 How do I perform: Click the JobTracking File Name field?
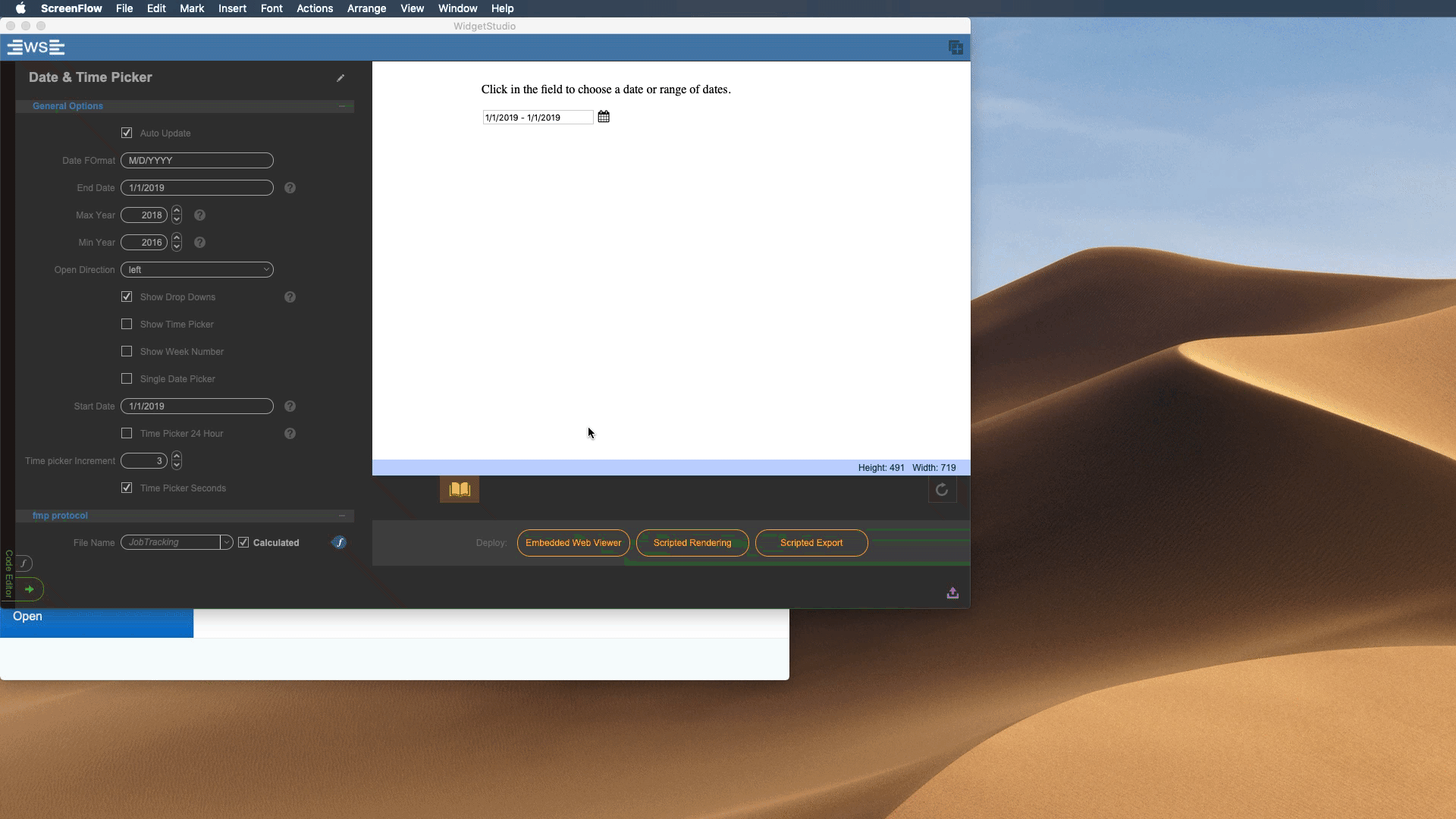click(171, 542)
